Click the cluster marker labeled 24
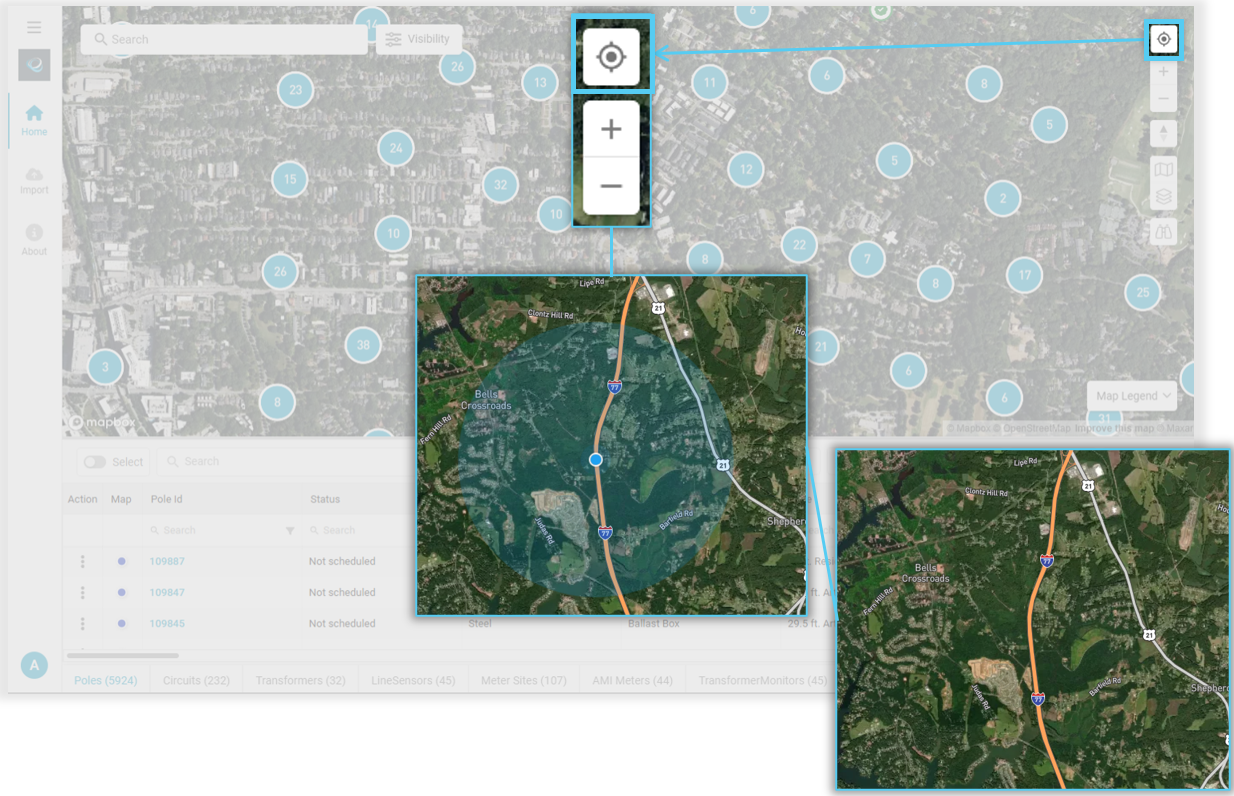The height and width of the screenshot is (796, 1234). [x=396, y=149]
